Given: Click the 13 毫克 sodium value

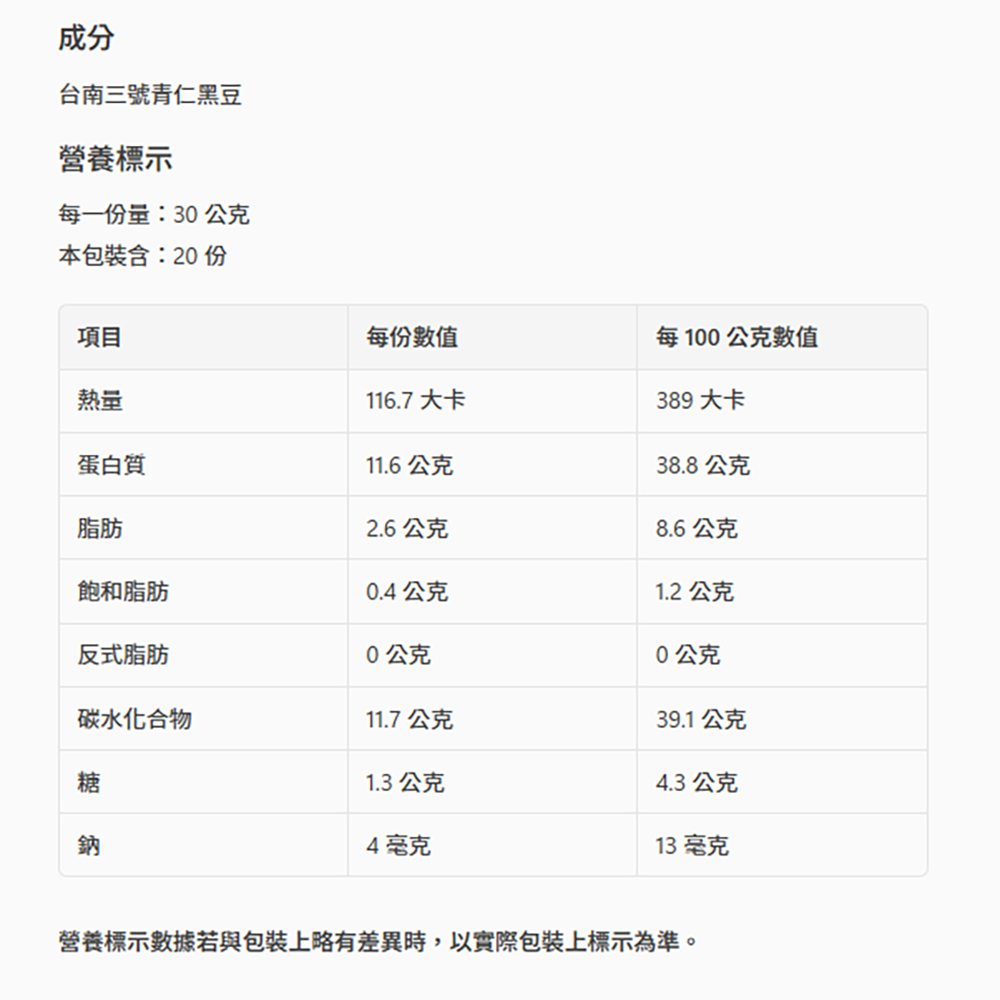Looking at the screenshot, I should (x=692, y=846).
